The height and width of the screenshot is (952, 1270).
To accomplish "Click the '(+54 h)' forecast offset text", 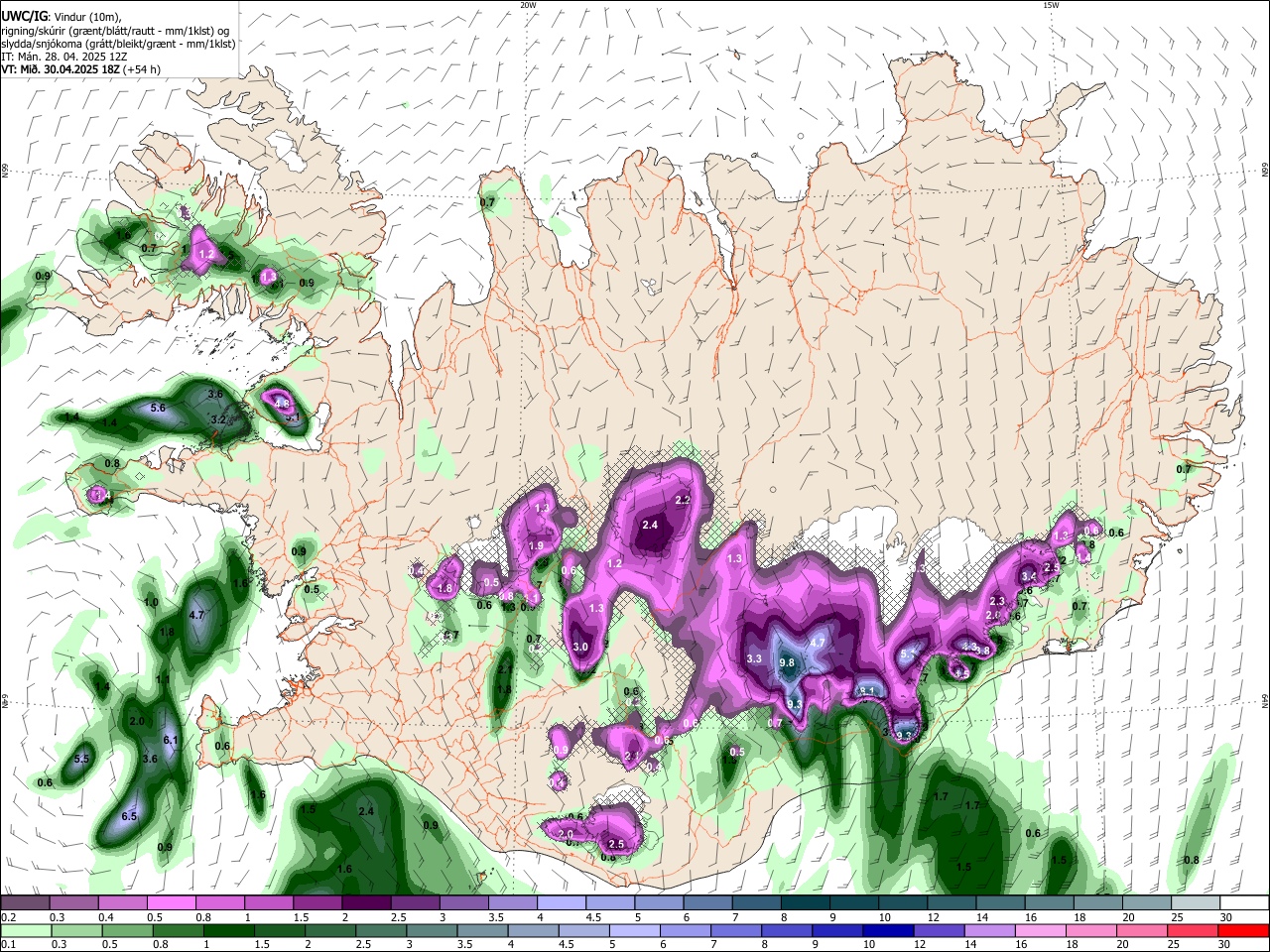I will [x=142, y=69].
